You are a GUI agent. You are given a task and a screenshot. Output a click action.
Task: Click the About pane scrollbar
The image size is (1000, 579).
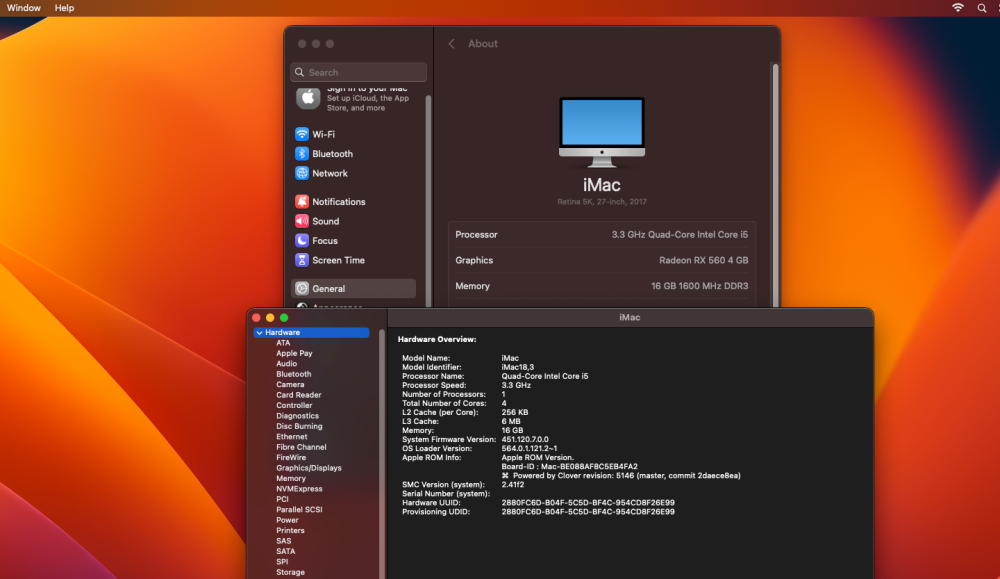point(776,185)
